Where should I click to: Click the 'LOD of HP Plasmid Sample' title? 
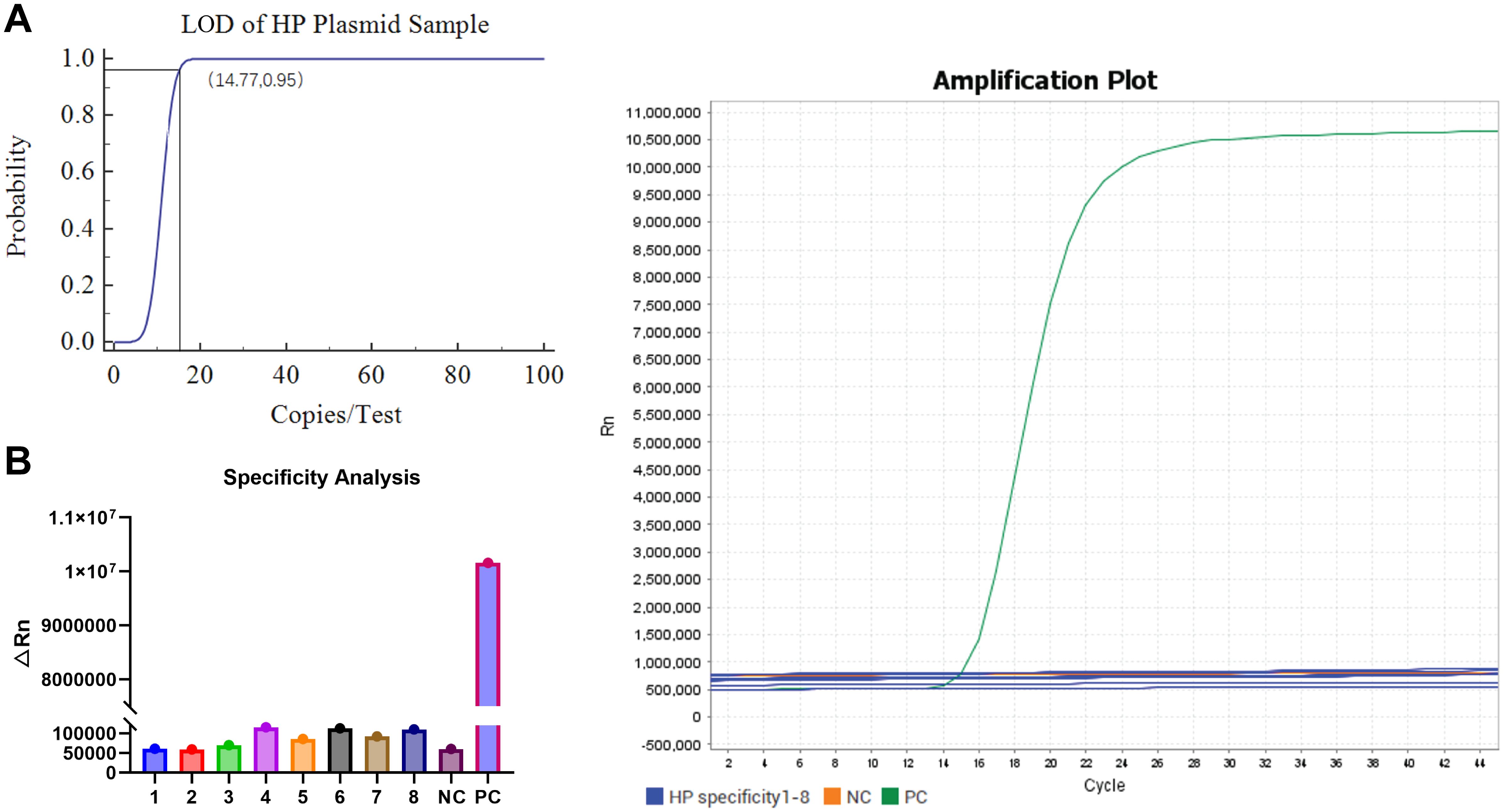[335, 25]
